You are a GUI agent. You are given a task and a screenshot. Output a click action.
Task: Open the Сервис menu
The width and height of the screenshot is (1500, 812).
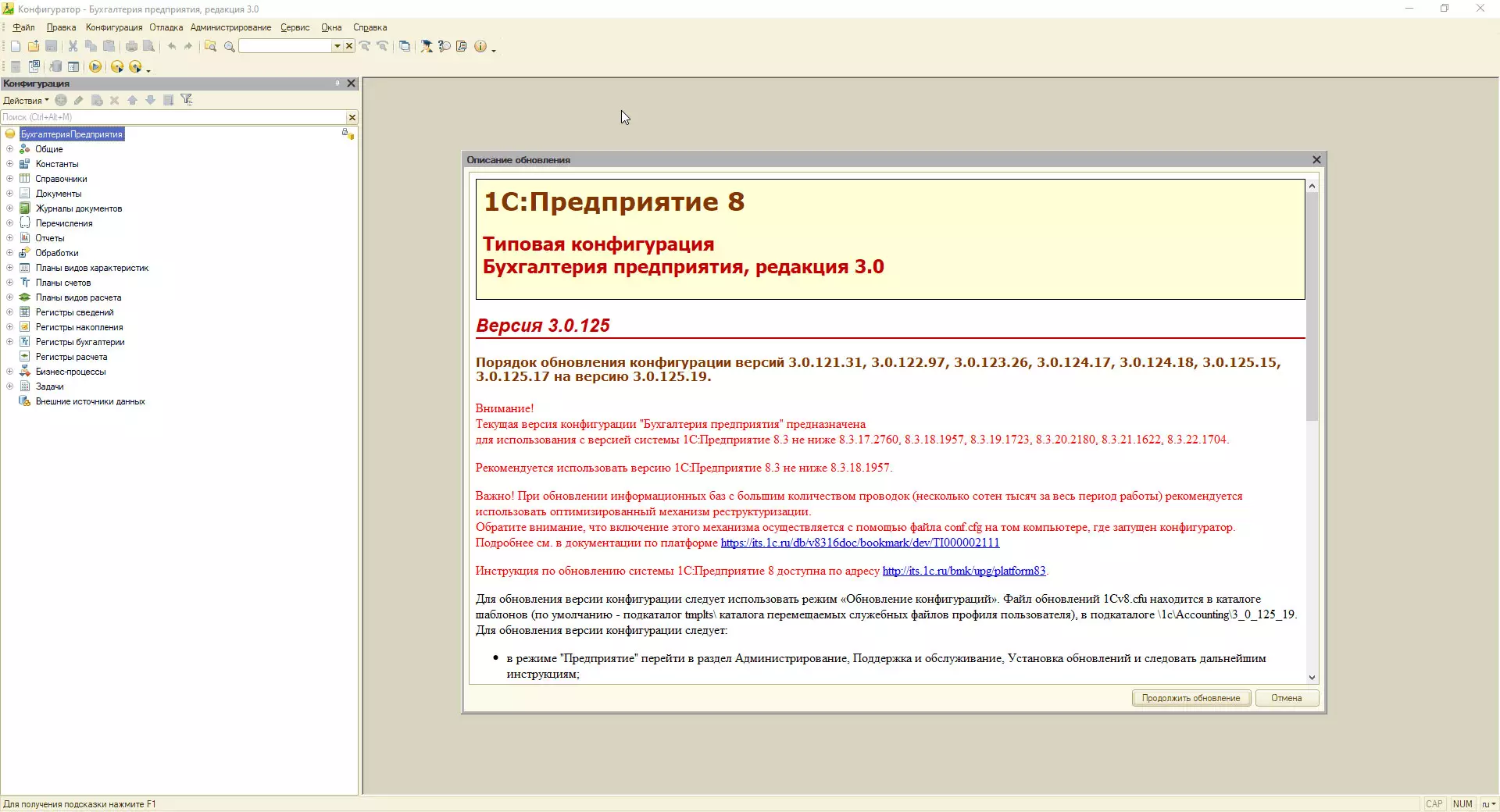(295, 27)
